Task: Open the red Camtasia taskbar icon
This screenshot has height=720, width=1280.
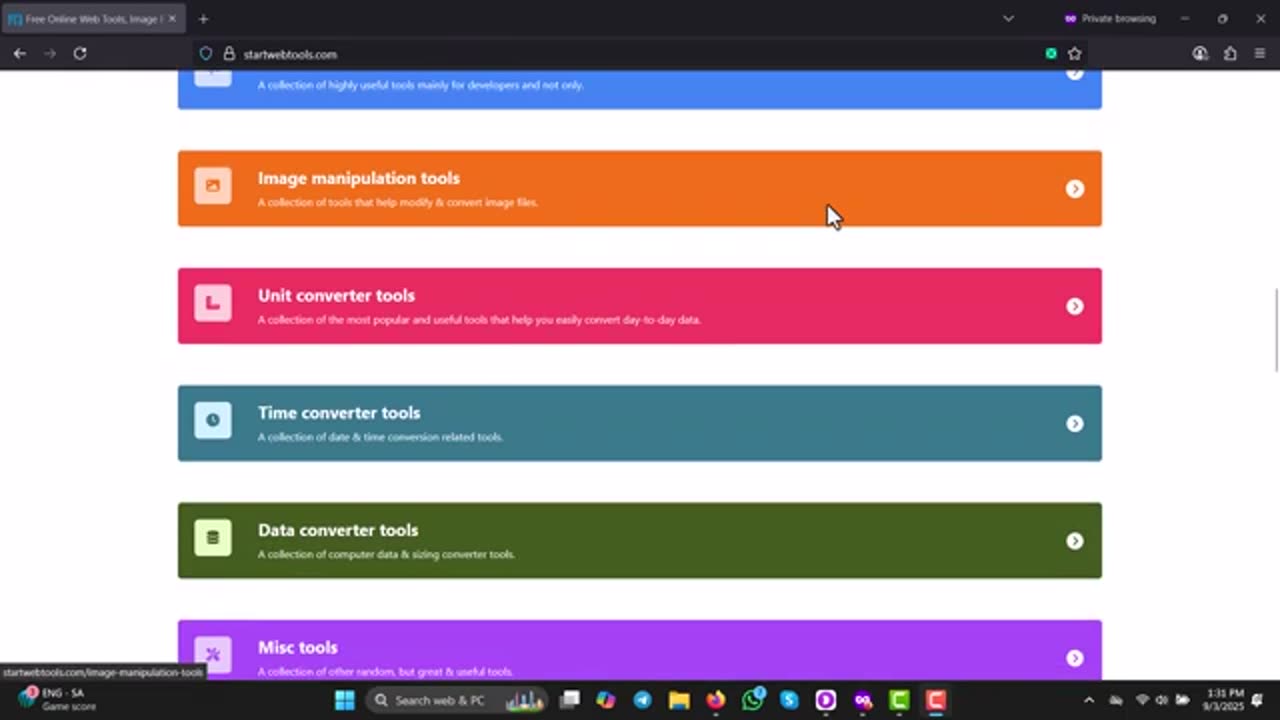Action: pos(935,700)
